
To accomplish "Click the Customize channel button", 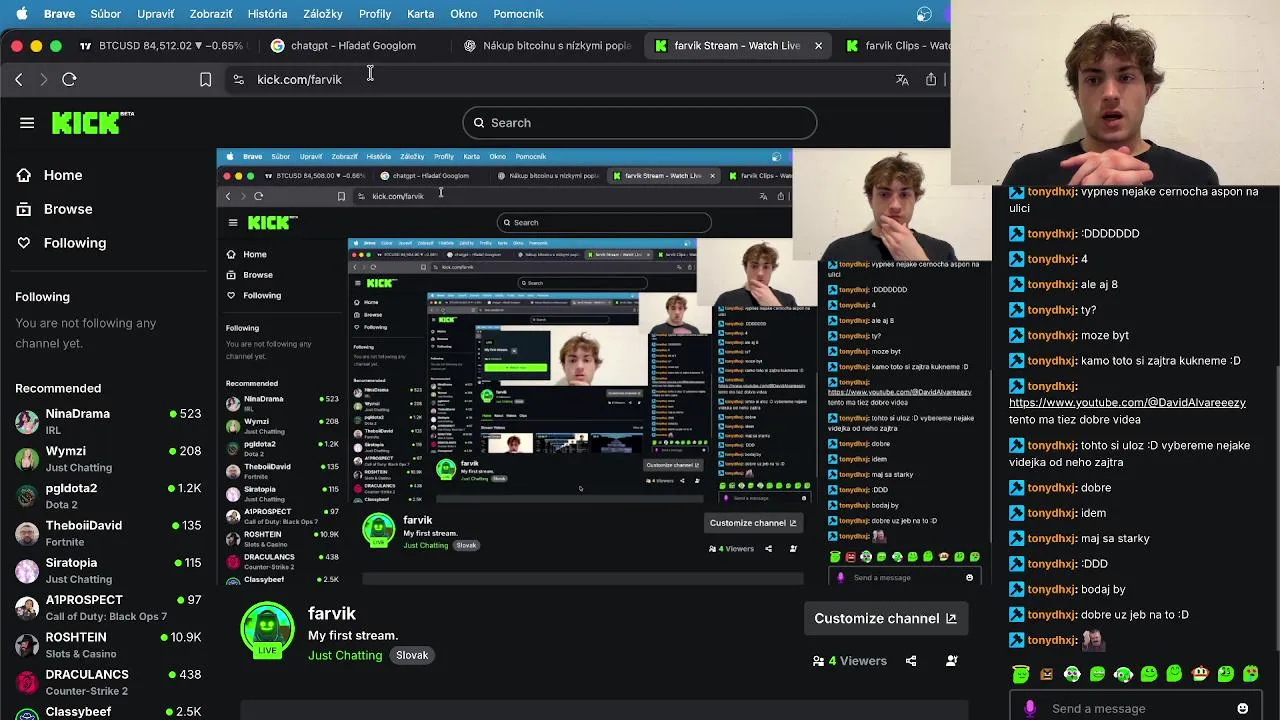I will coord(885,619).
